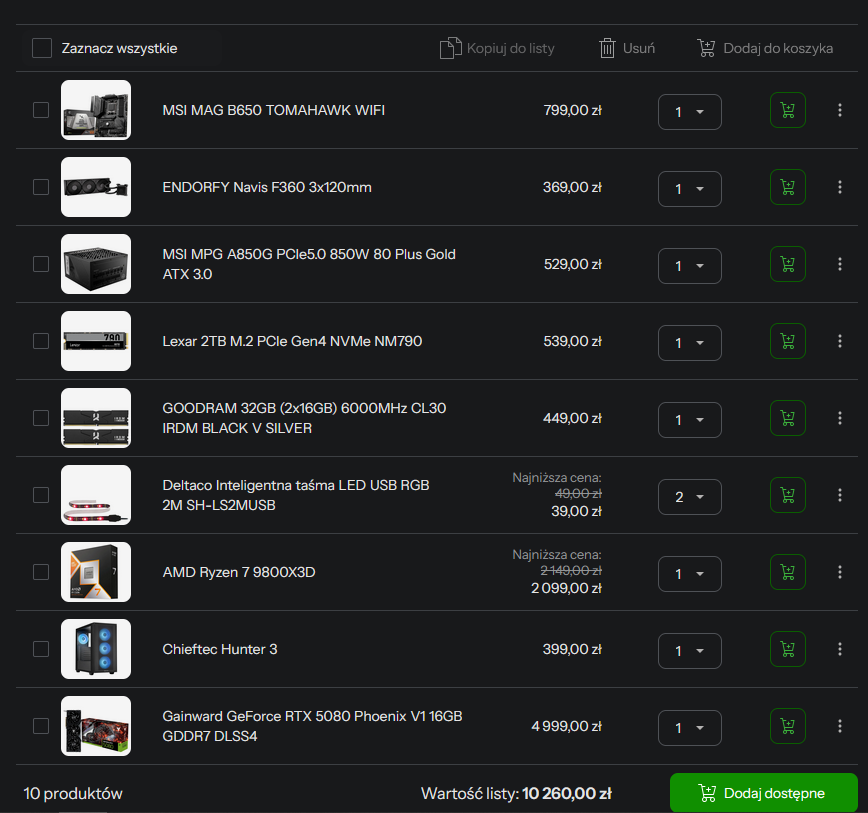Open quantity dropdown for MSI MPG A850G
Image resolution: width=868 pixels, height=813 pixels.
pyautogui.click(x=690, y=266)
